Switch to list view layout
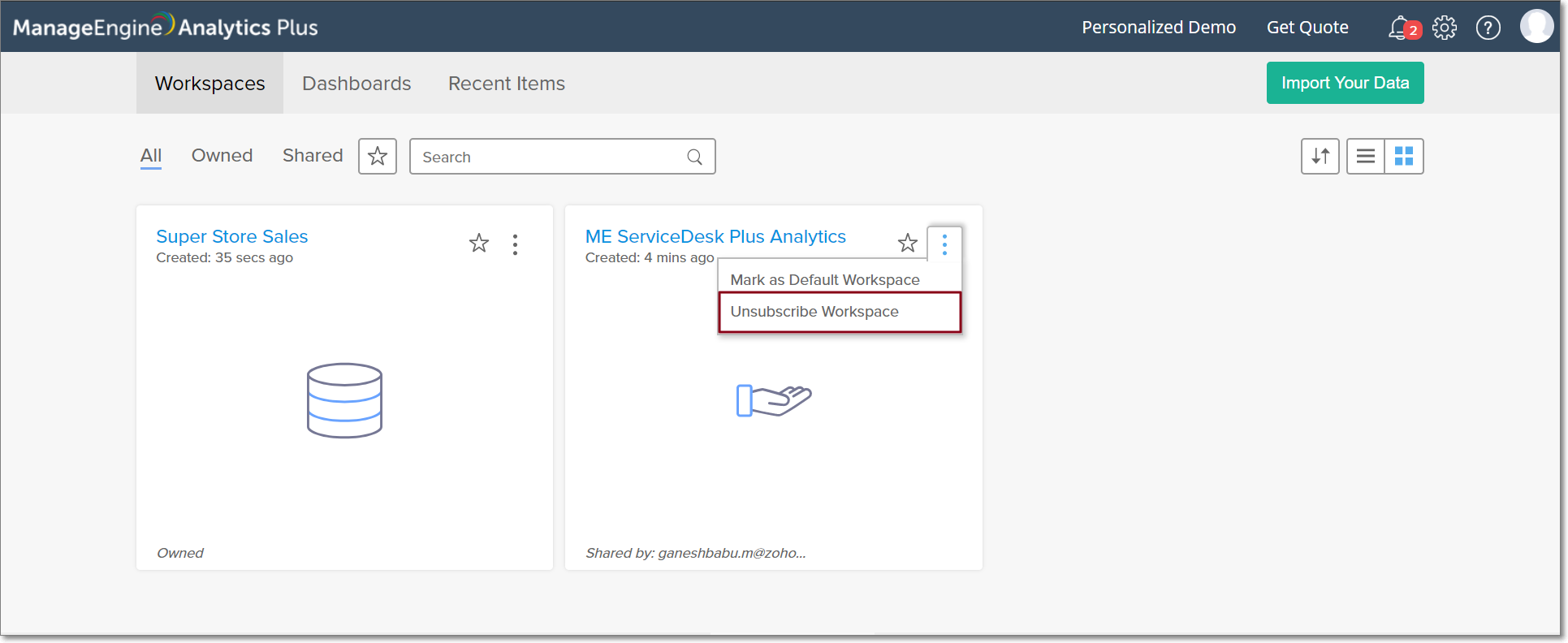Screen dimensions: 1568x643 pyautogui.click(x=1366, y=156)
